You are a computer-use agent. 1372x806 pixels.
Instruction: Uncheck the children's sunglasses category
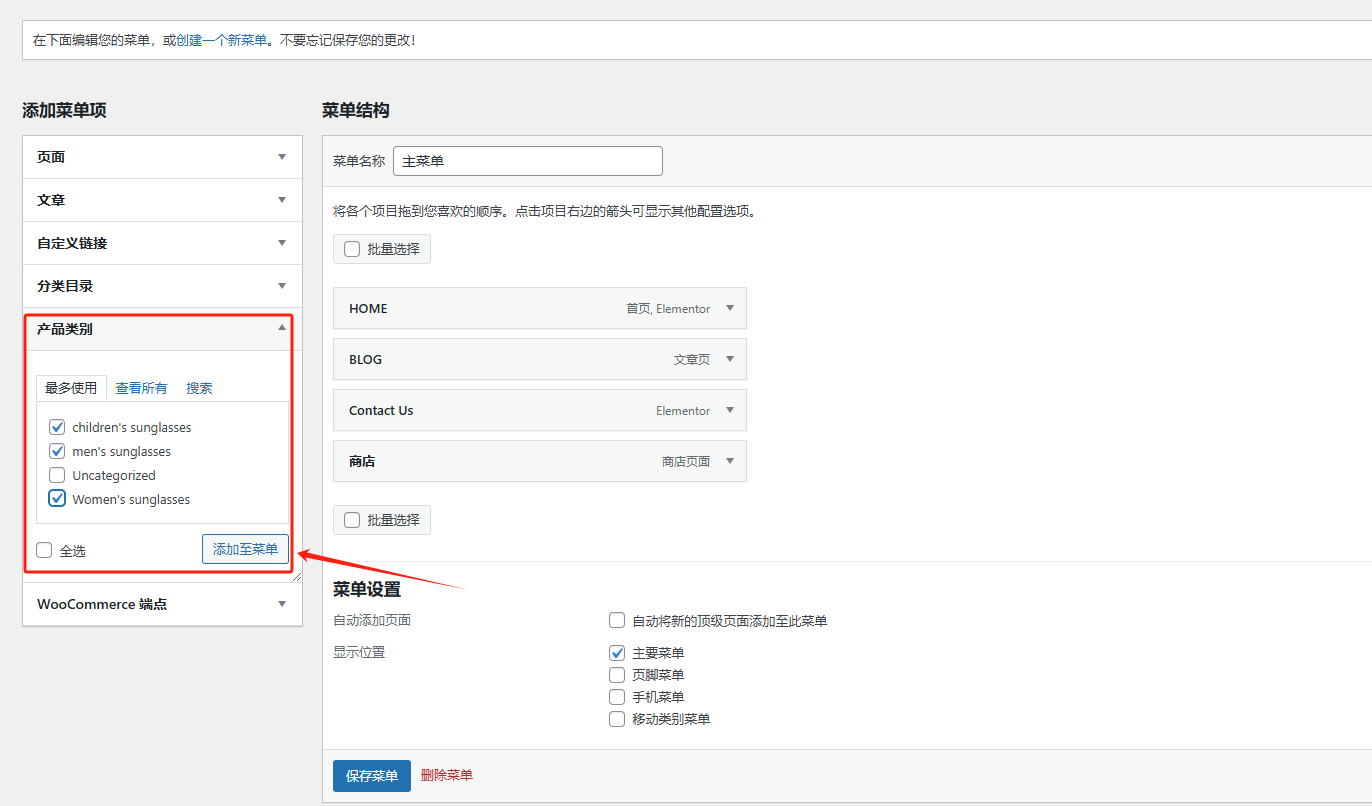pos(57,426)
